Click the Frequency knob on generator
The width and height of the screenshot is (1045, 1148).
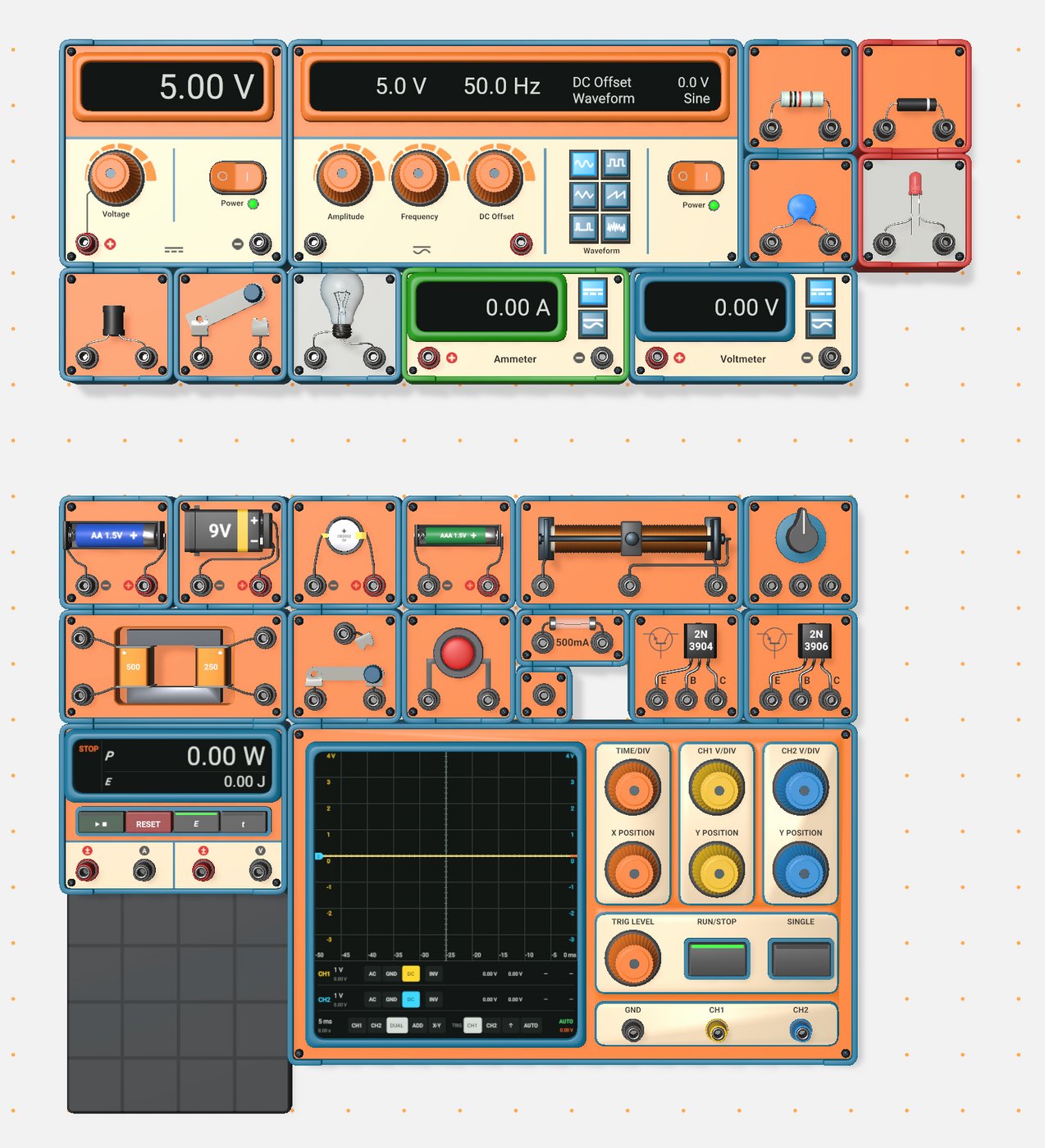[x=418, y=175]
